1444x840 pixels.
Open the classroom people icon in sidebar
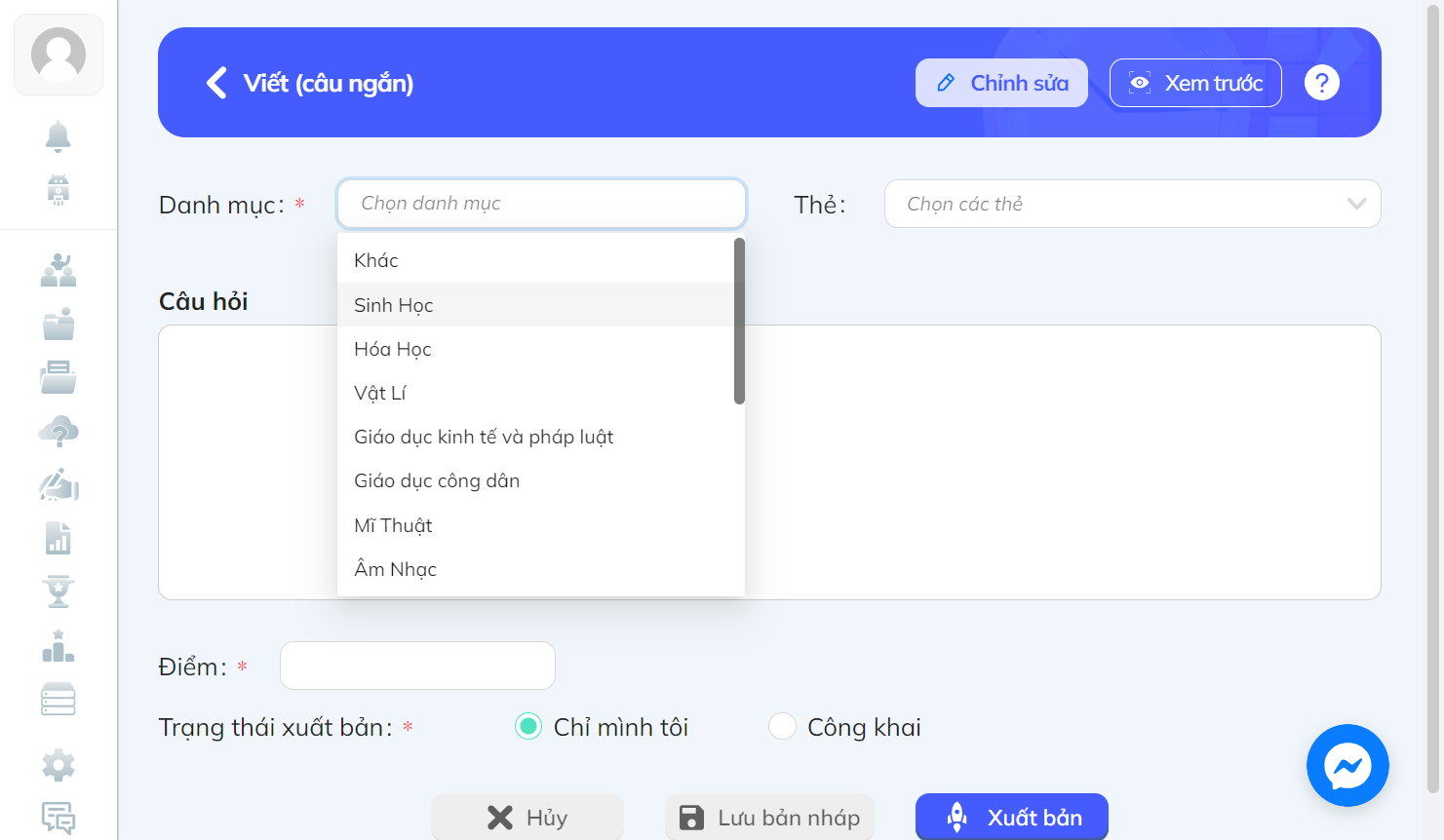click(59, 270)
